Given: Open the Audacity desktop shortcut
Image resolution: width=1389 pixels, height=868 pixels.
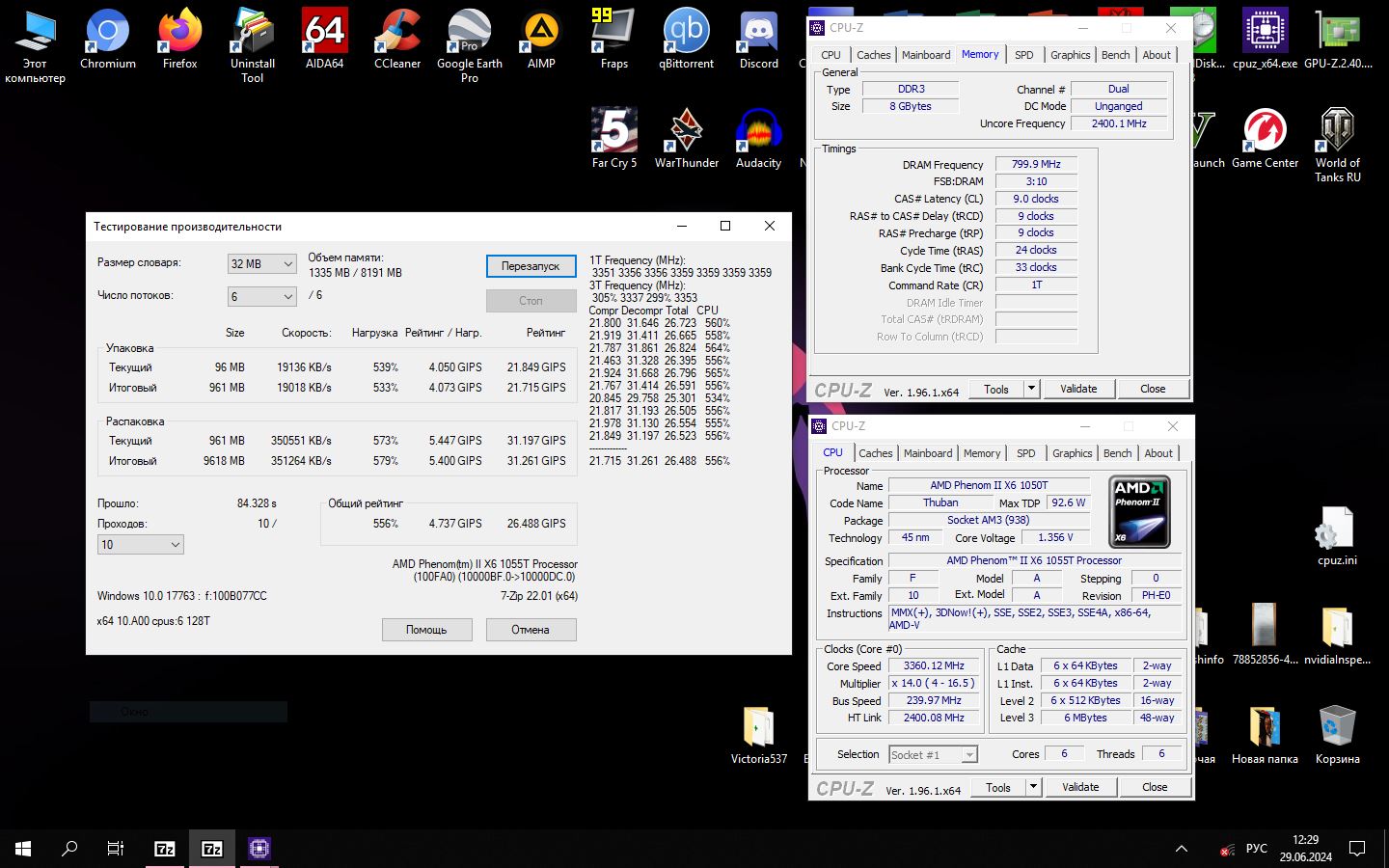Looking at the screenshot, I should 759,138.
